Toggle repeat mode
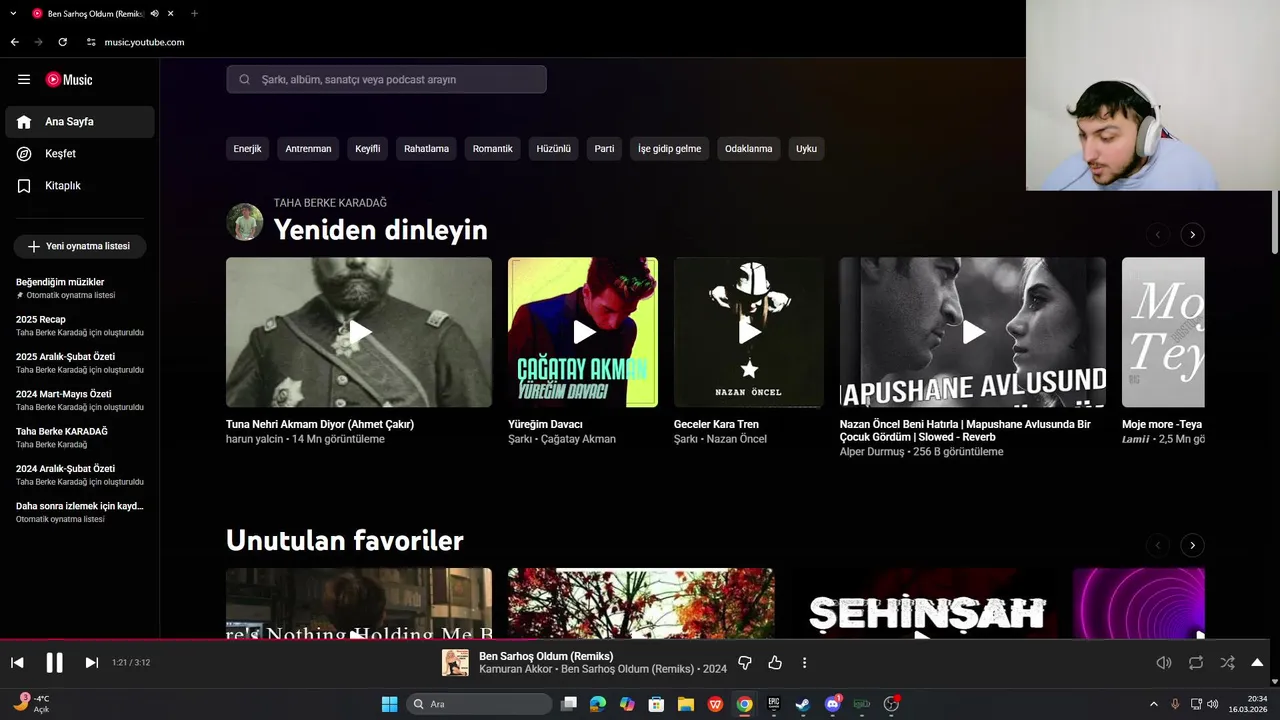1280x720 pixels. 1196,662
